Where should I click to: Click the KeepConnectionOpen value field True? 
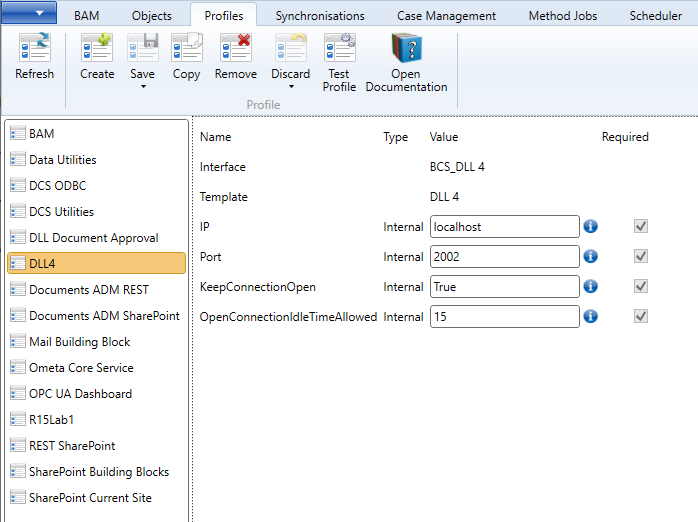point(505,287)
